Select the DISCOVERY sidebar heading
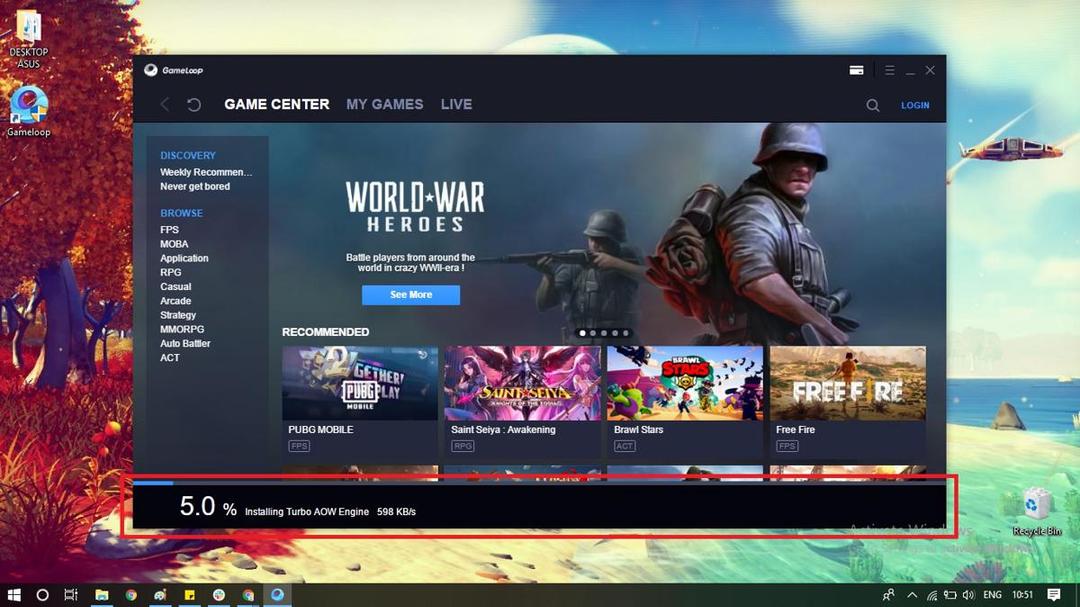1080x607 pixels. pos(188,156)
